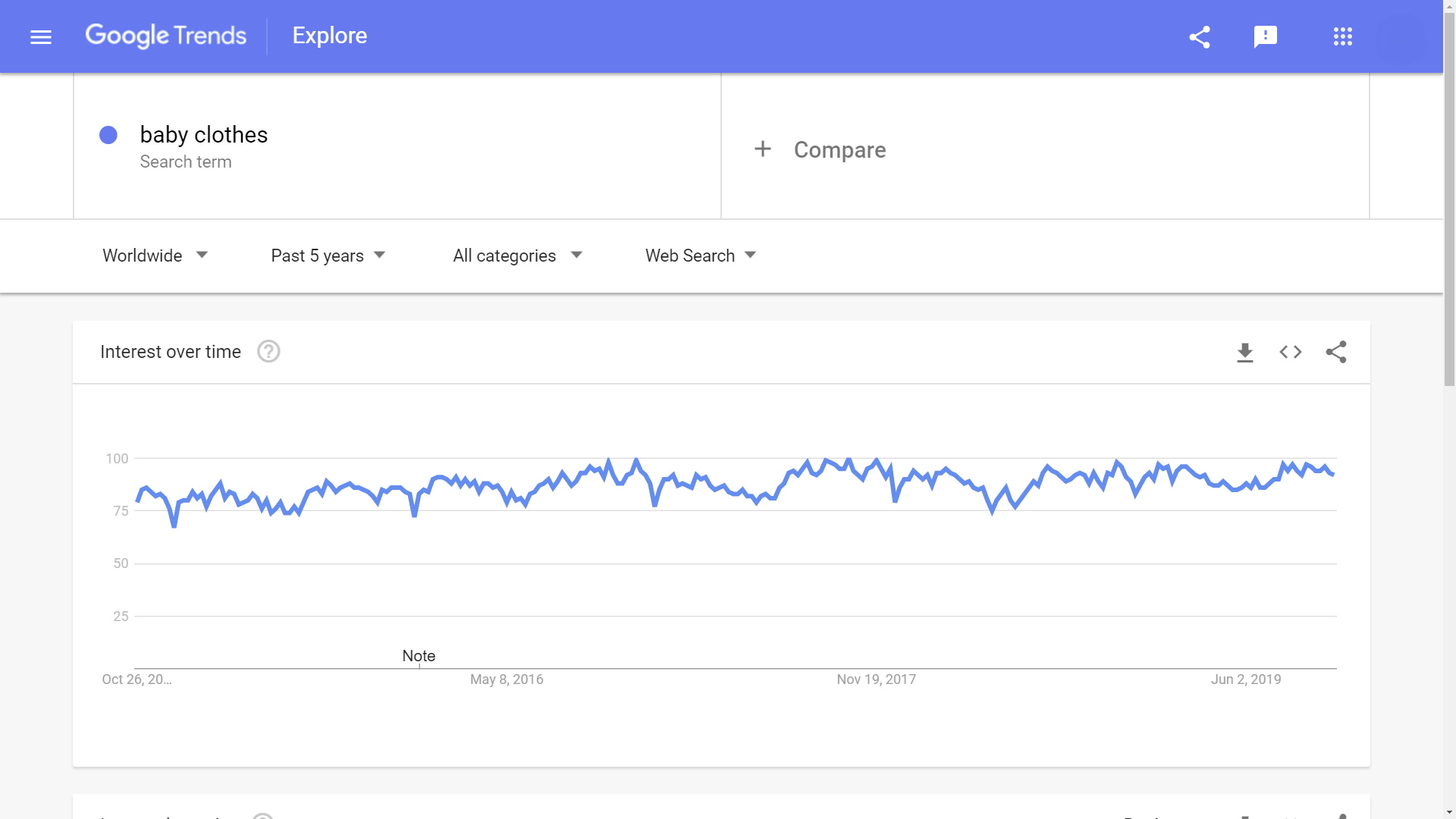Open the Google apps grid
This screenshot has width=1456, height=819.
[1342, 36]
